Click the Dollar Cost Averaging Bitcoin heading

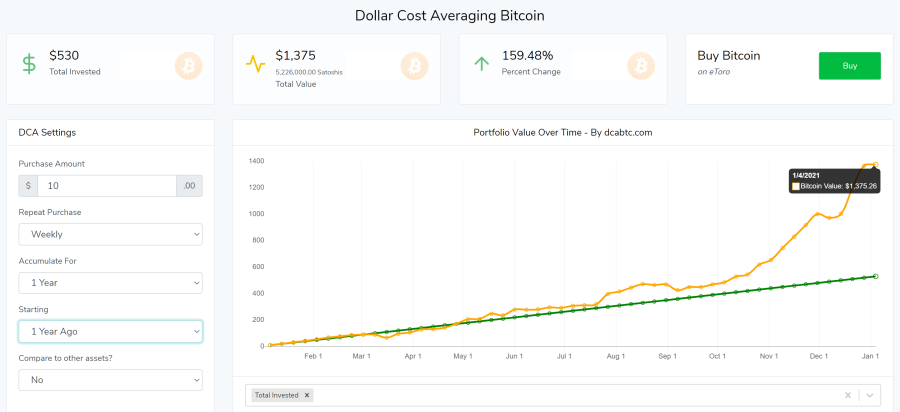449,15
